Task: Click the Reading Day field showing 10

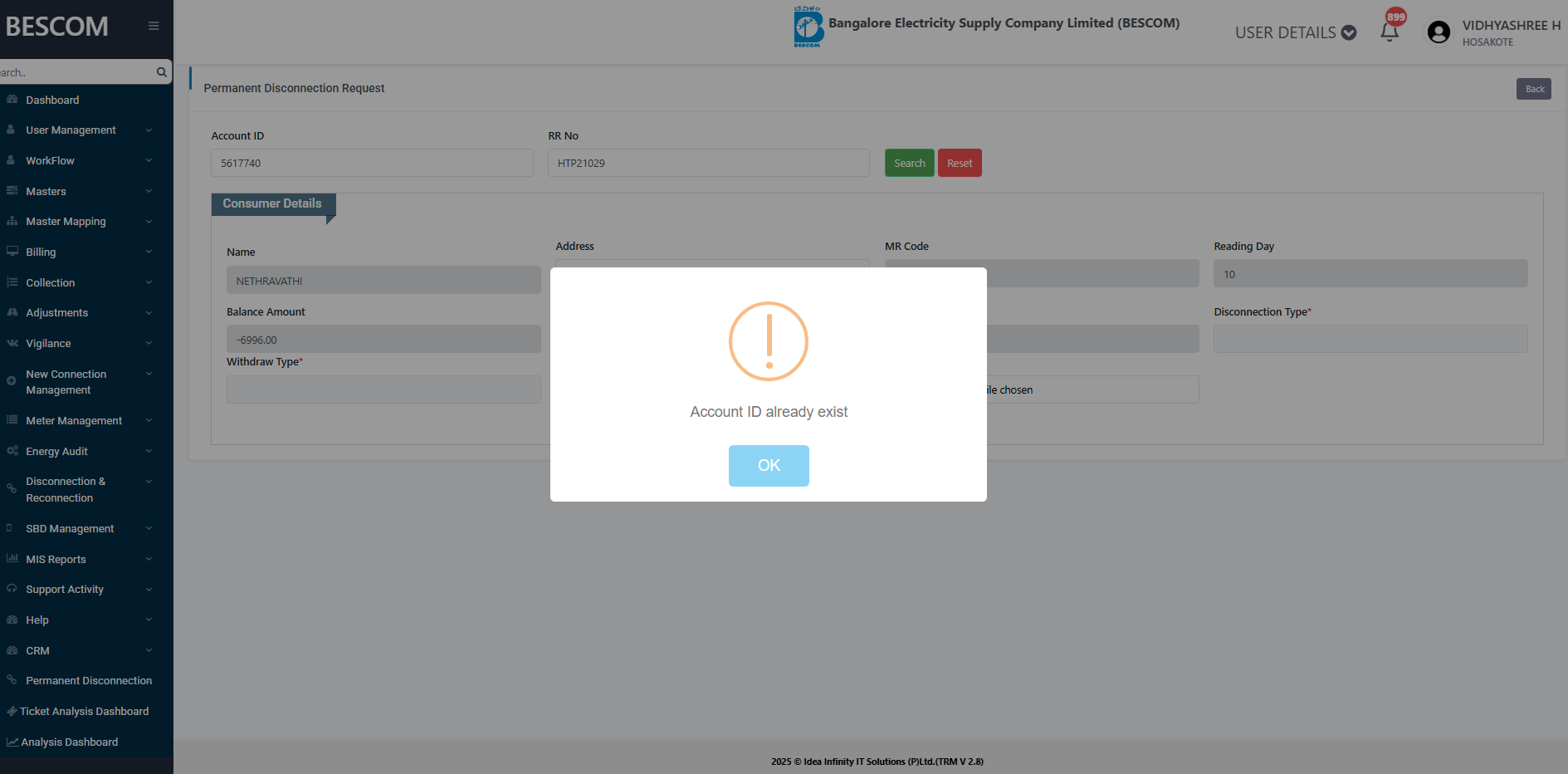Action: click(1370, 273)
